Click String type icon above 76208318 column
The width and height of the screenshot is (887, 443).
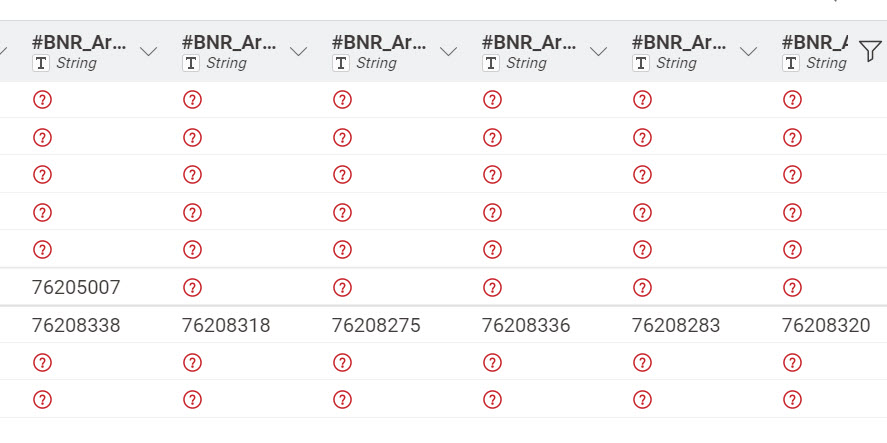[x=191, y=63]
